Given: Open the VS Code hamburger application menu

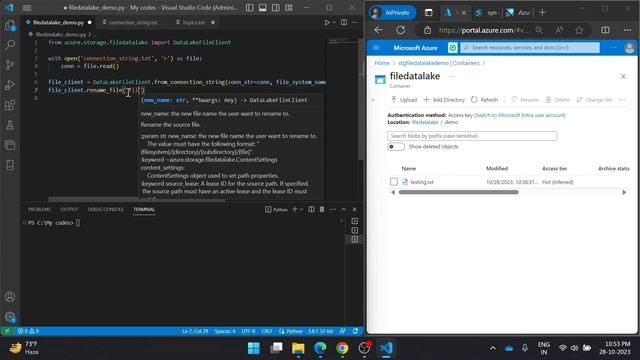Looking at the screenshot, I should [x=27, y=8].
